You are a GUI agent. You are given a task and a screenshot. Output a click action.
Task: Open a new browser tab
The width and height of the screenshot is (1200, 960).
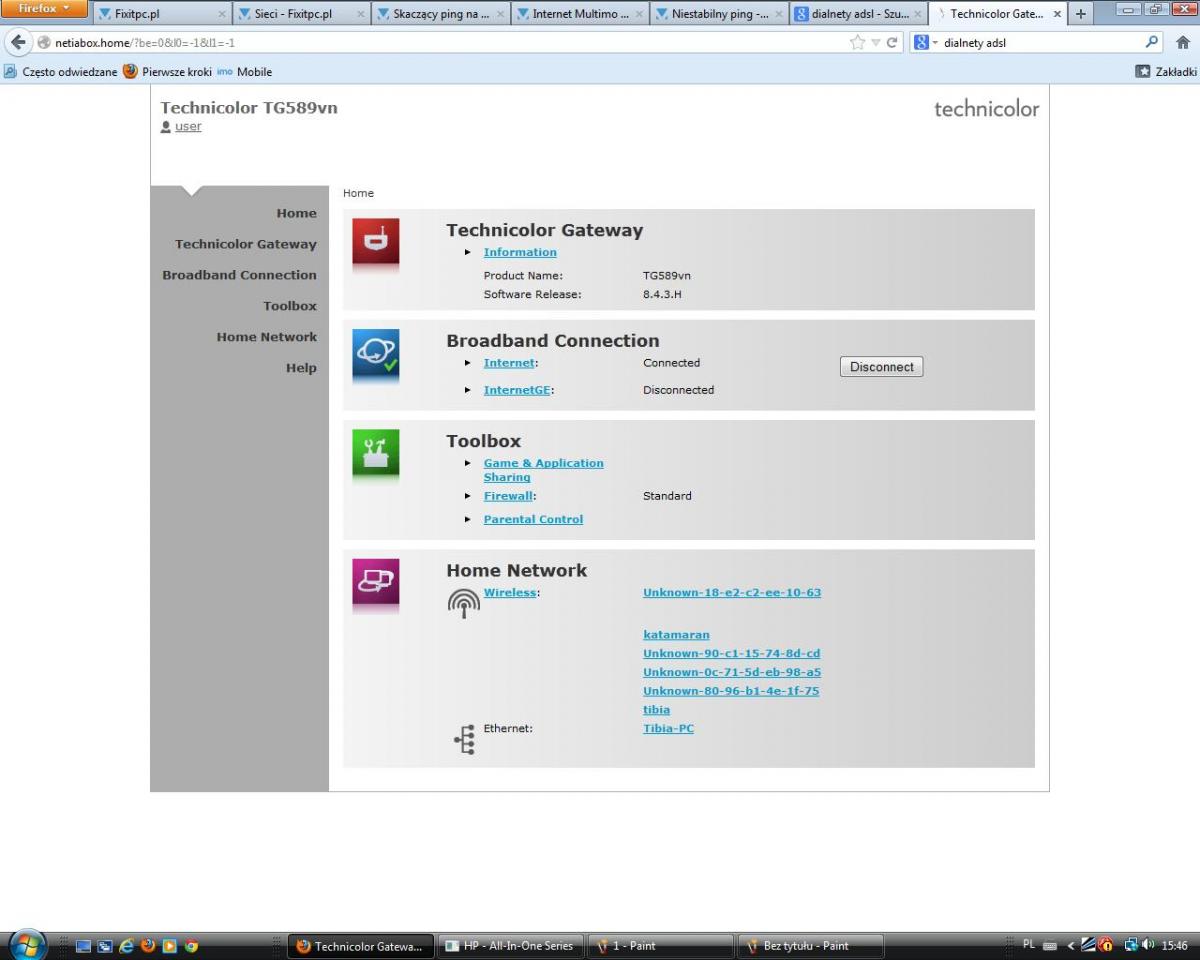[1081, 14]
